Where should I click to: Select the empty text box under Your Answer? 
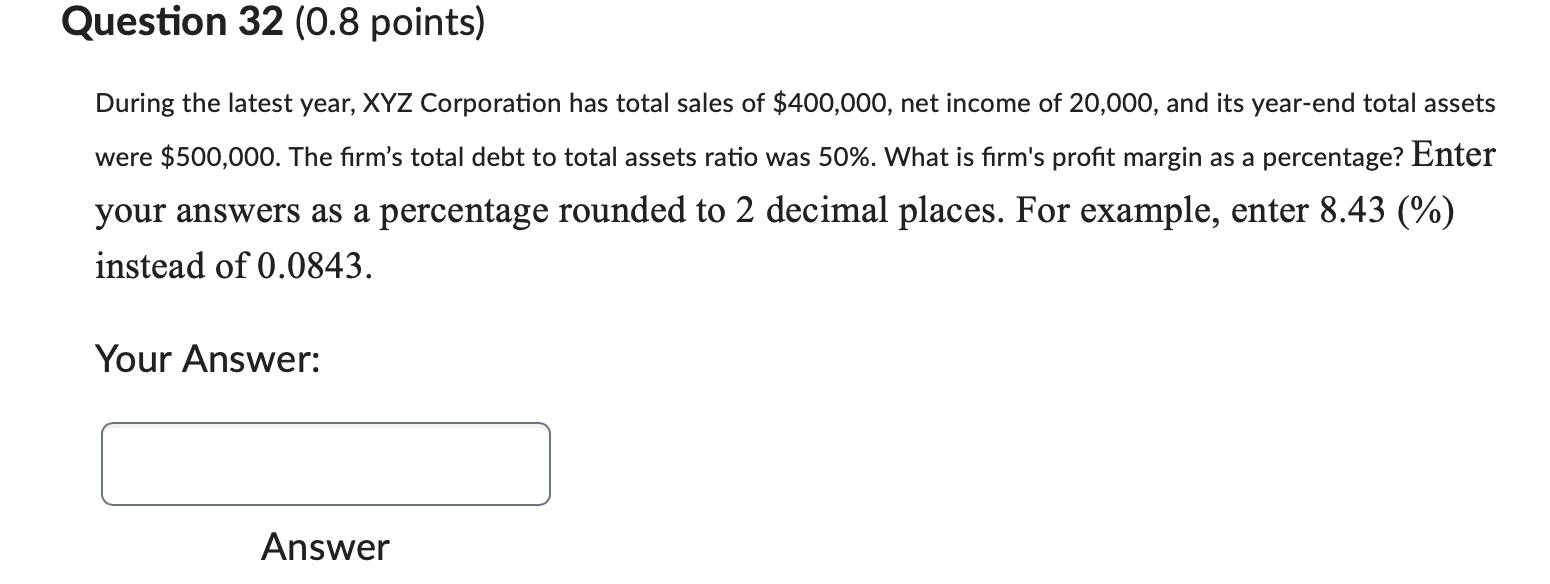[325, 464]
